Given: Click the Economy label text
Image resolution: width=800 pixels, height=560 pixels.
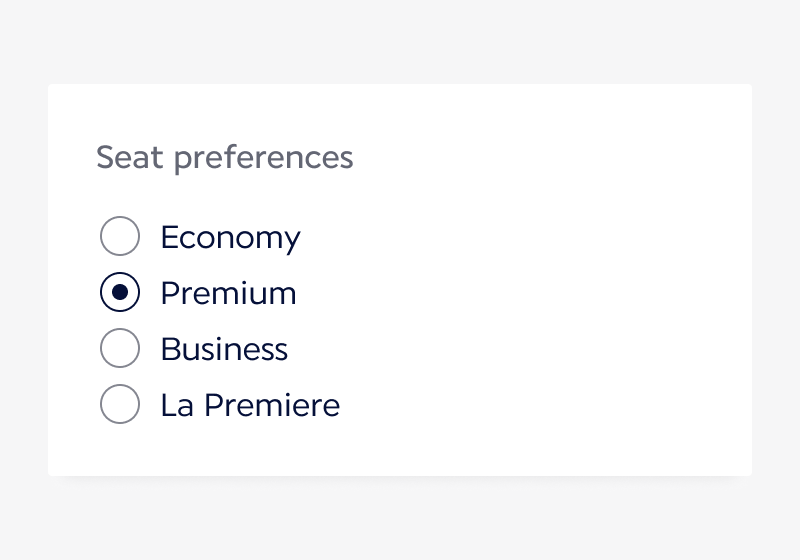Looking at the screenshot, I should 230,238.
